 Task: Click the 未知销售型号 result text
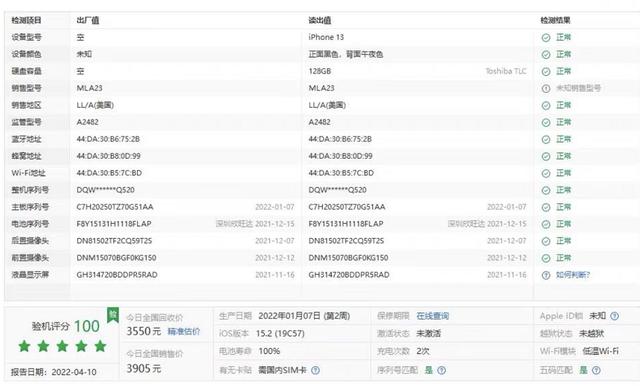pyautogui.click(x=578, y=88)
